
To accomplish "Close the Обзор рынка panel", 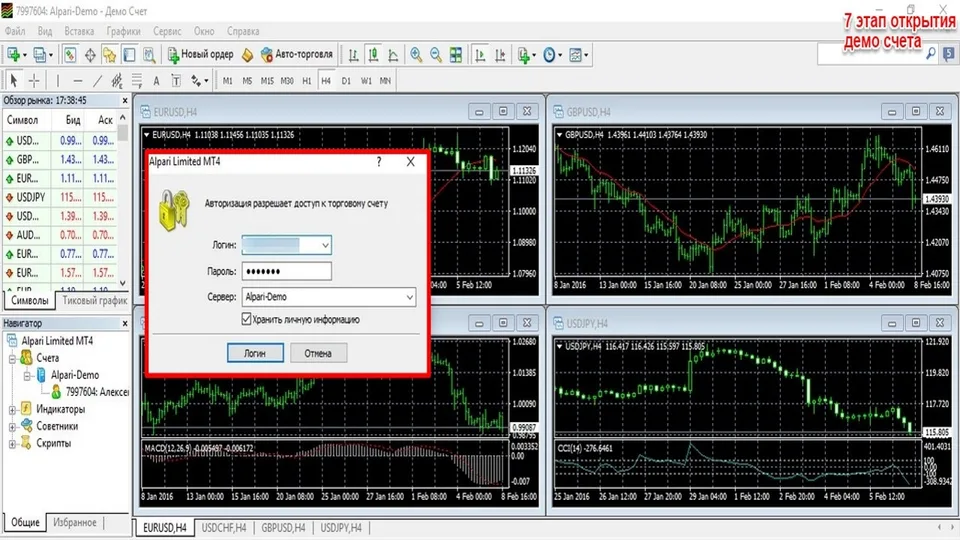I will click(x=125, y=100).
